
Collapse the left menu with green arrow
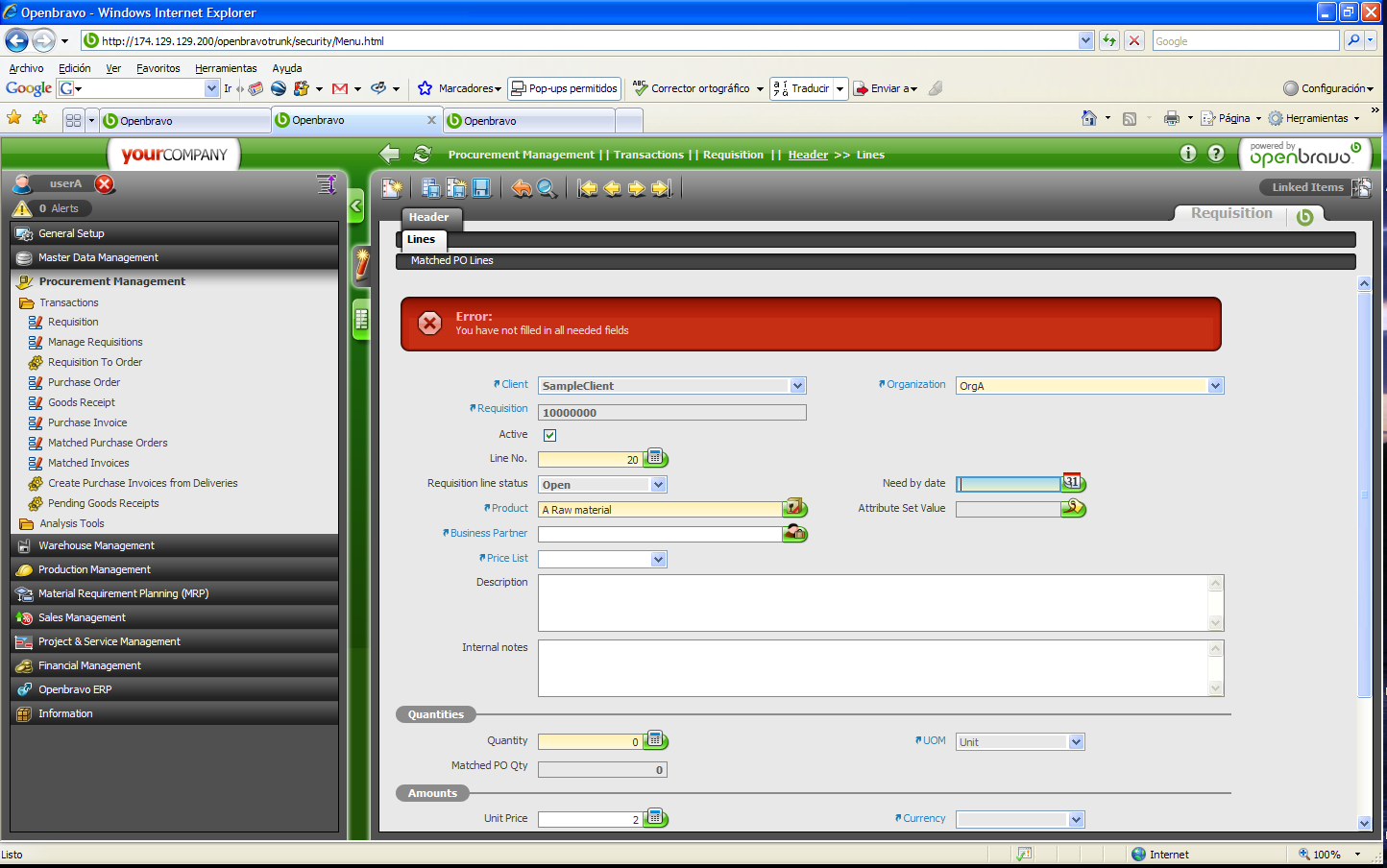pyautogui.click(x=355, y=205)
